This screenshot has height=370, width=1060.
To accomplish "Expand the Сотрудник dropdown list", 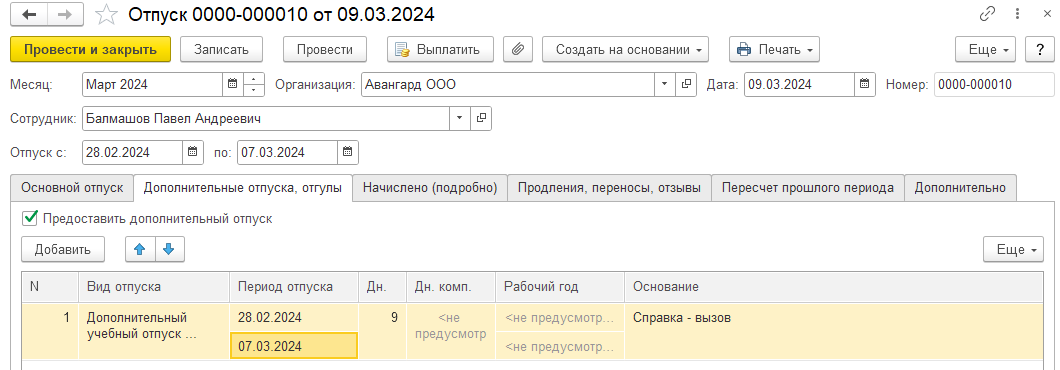I will (x=460, y=118).
